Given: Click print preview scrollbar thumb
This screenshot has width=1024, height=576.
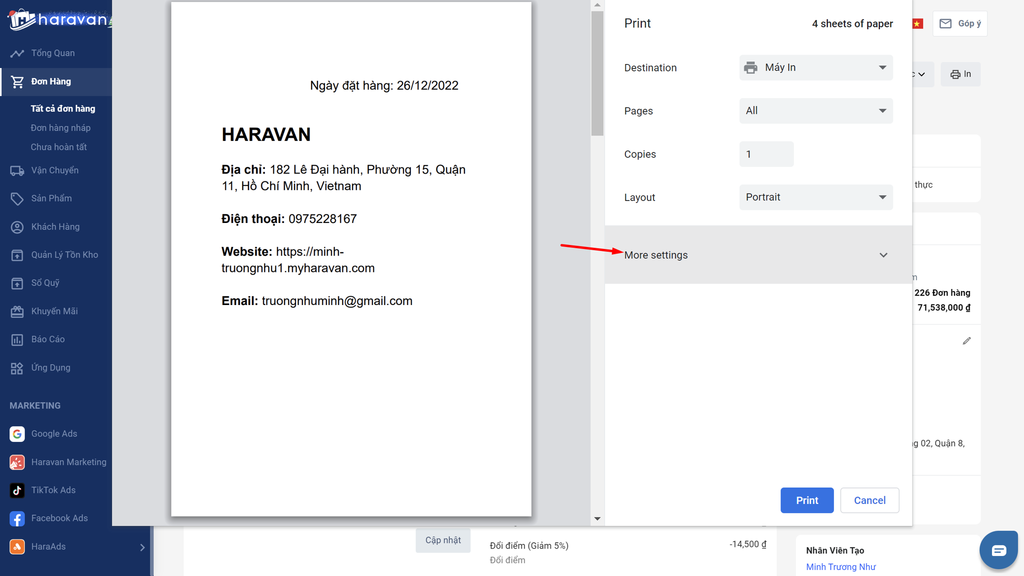Looking at the screenshot, I should (597, 73).
